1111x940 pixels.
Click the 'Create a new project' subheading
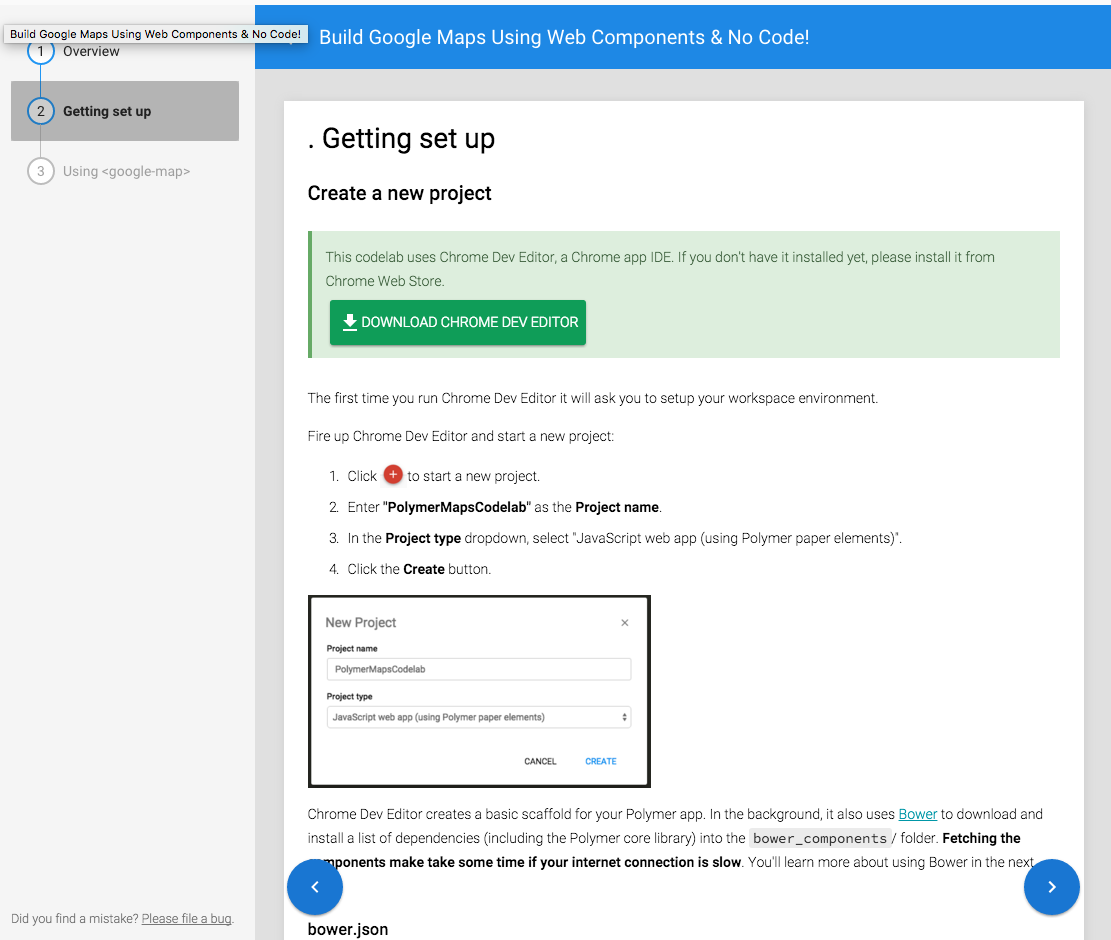400,193
